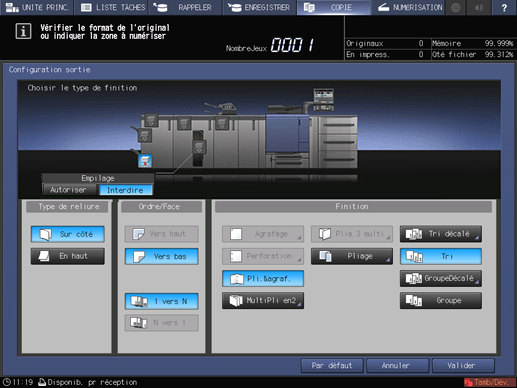Open GroupeDécalé options
Viewport: 517px width, 388px height.
441,278
